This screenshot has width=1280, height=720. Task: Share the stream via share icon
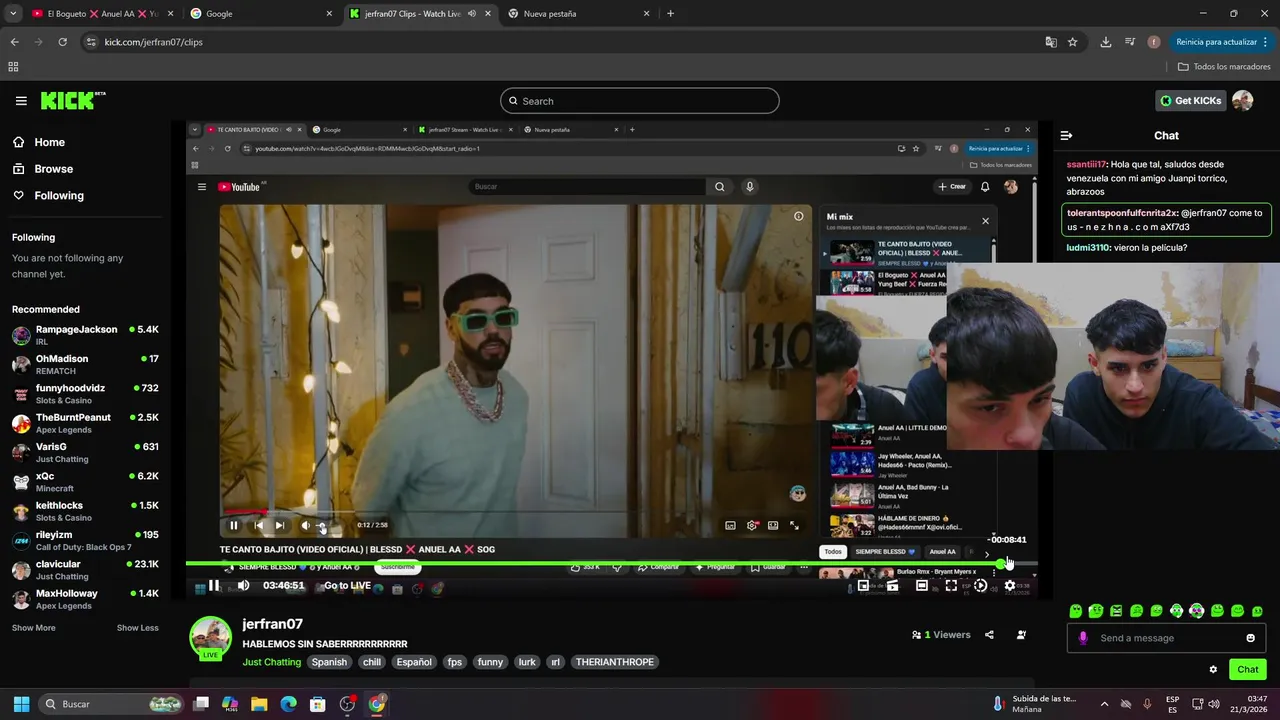(x=989, y=635)
